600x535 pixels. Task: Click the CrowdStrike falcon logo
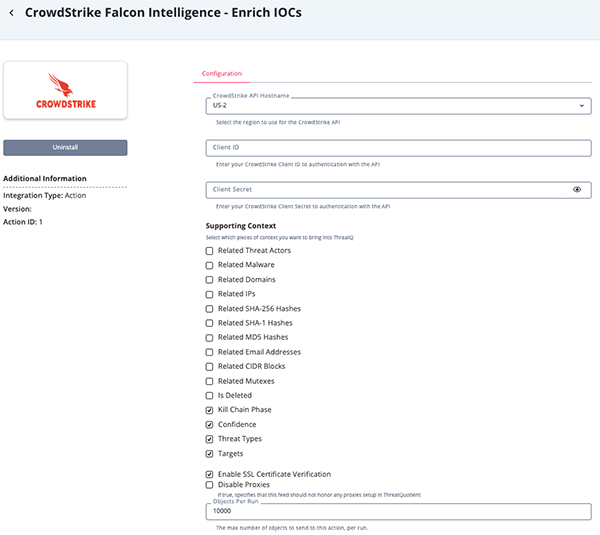coord(65,90)
